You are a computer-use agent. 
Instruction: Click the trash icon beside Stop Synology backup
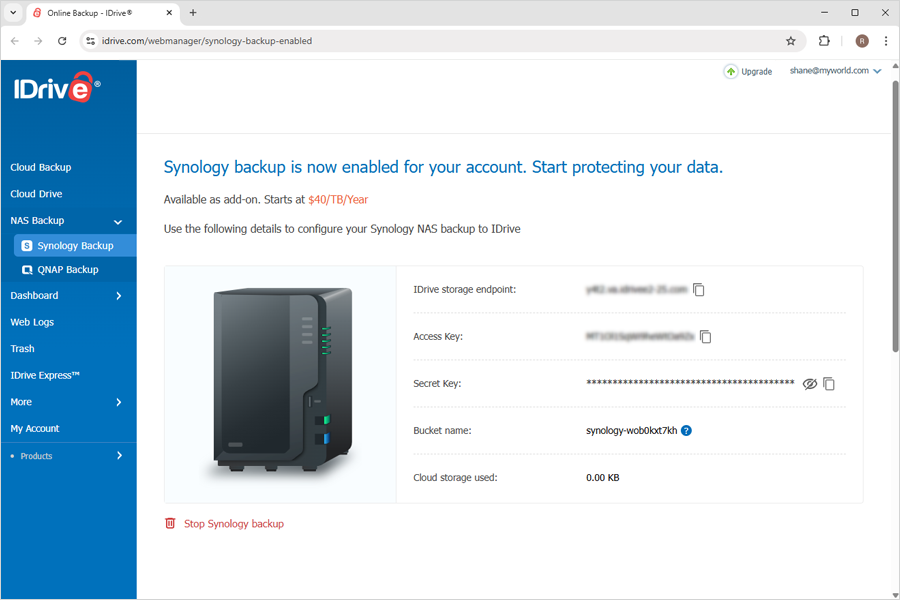click(170, 523)
